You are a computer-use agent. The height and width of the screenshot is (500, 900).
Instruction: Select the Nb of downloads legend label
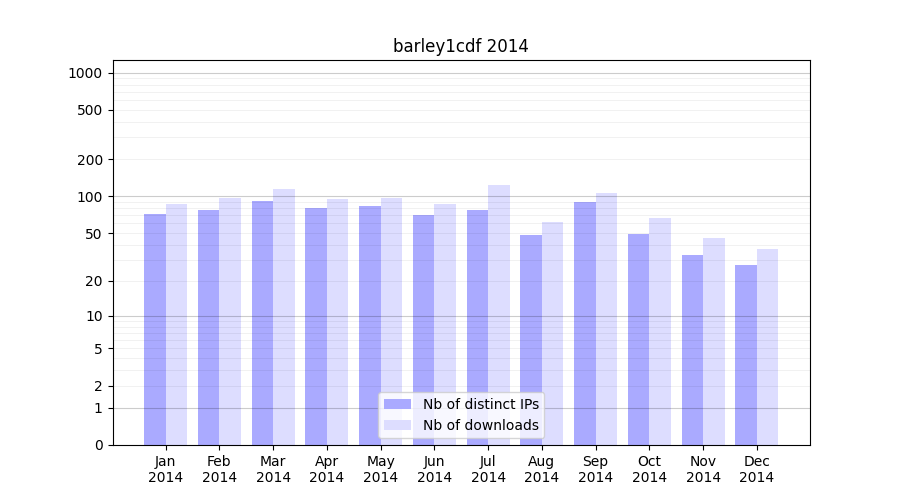(480, 425)
